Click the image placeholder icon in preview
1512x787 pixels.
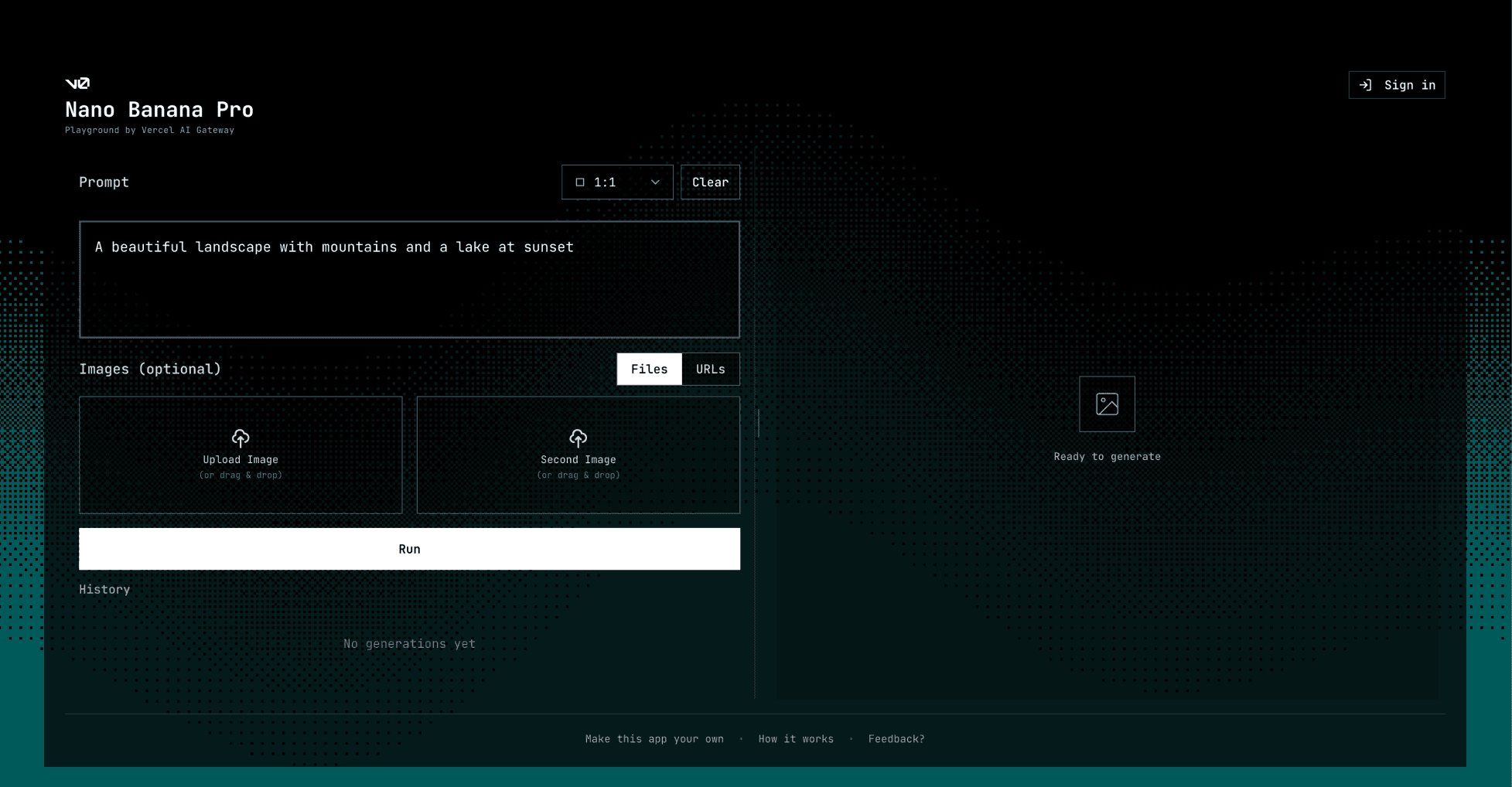[1107, 404]
